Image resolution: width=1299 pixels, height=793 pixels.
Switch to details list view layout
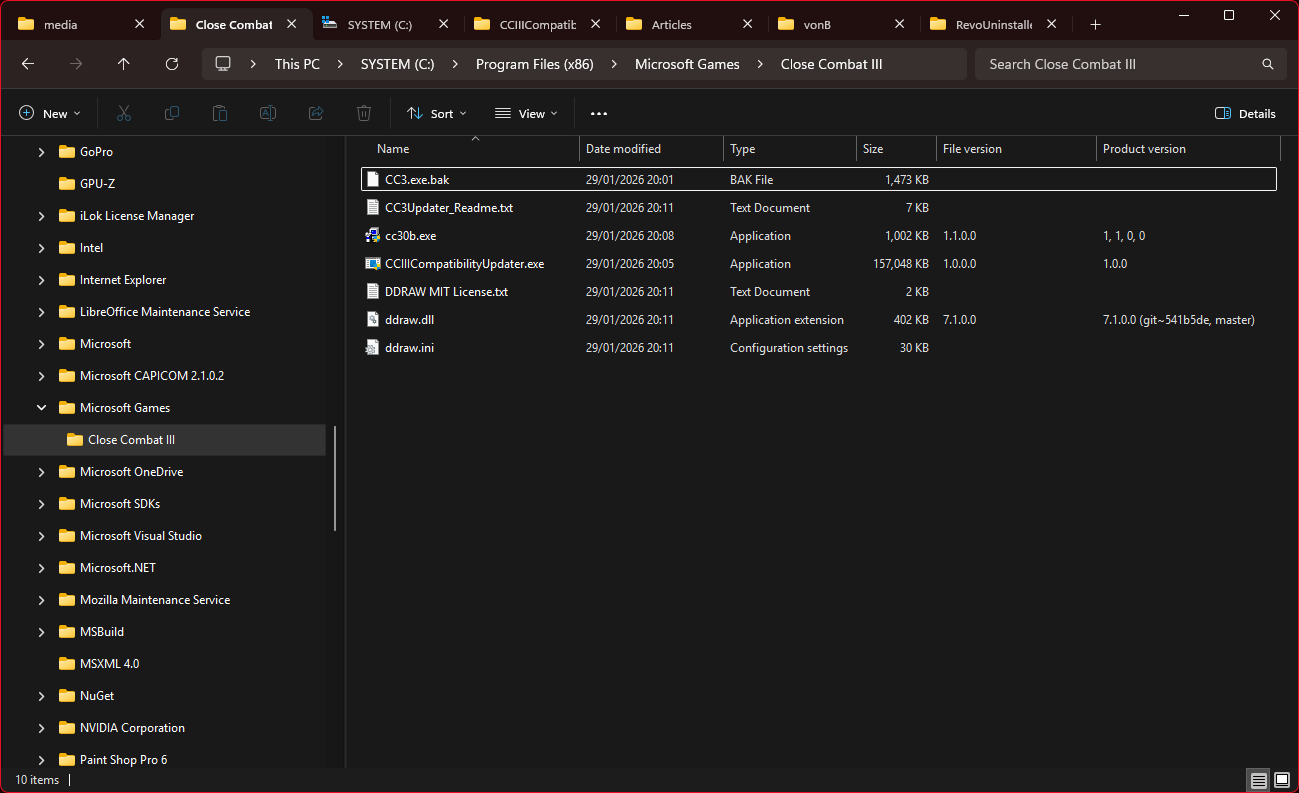point(1258,780)
